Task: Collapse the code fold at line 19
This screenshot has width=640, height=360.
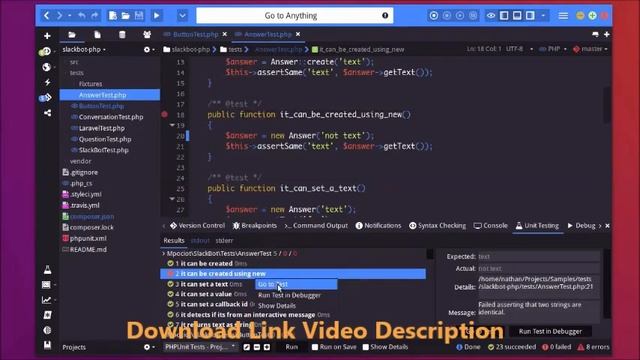Action: 172,125
